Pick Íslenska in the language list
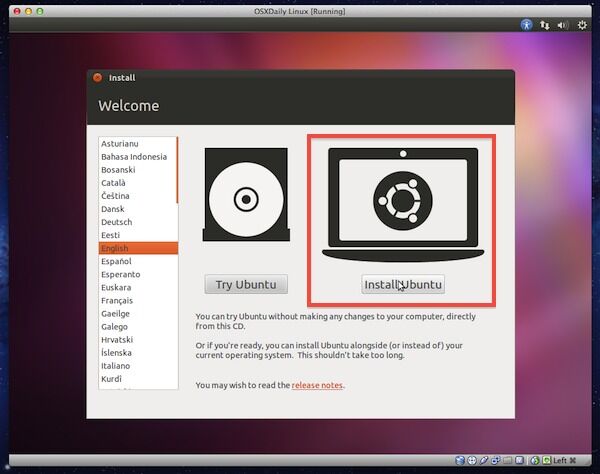Viewport: 600px width, 474px height. coord(138,353)
